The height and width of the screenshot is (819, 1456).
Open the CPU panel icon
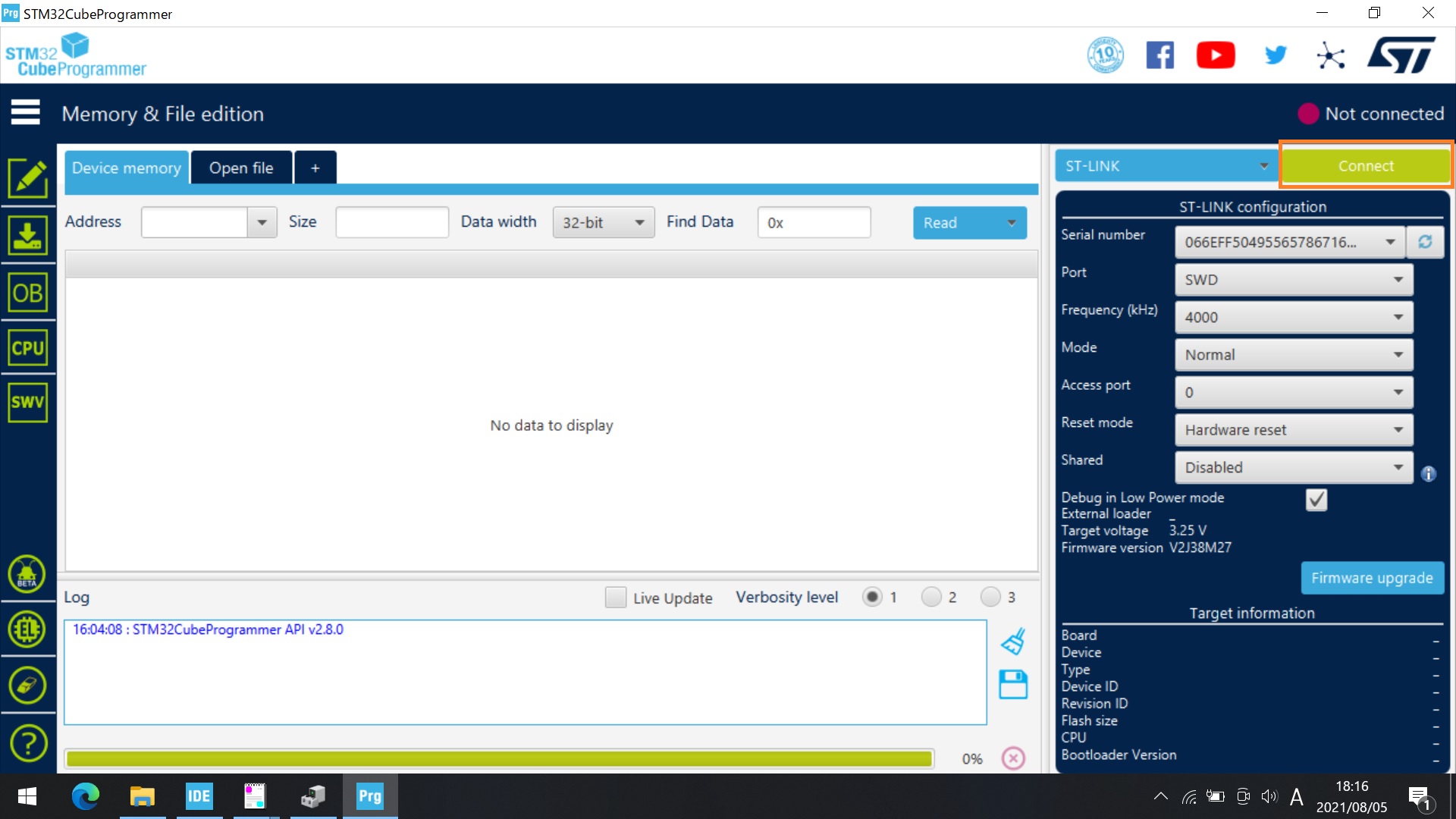(28, 348)
